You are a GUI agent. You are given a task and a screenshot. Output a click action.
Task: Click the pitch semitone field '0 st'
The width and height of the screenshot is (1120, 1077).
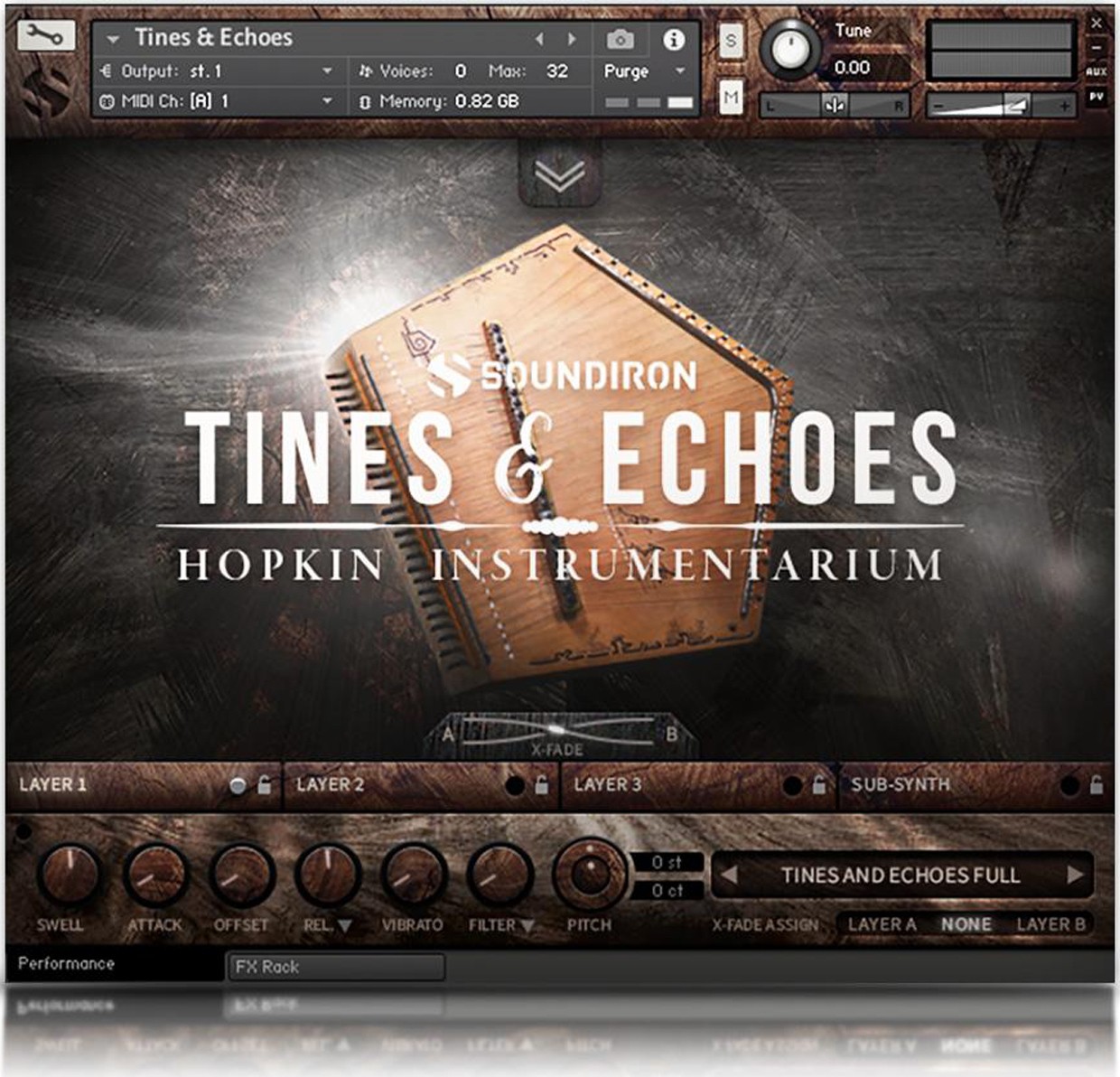click(x=667, y=862)
